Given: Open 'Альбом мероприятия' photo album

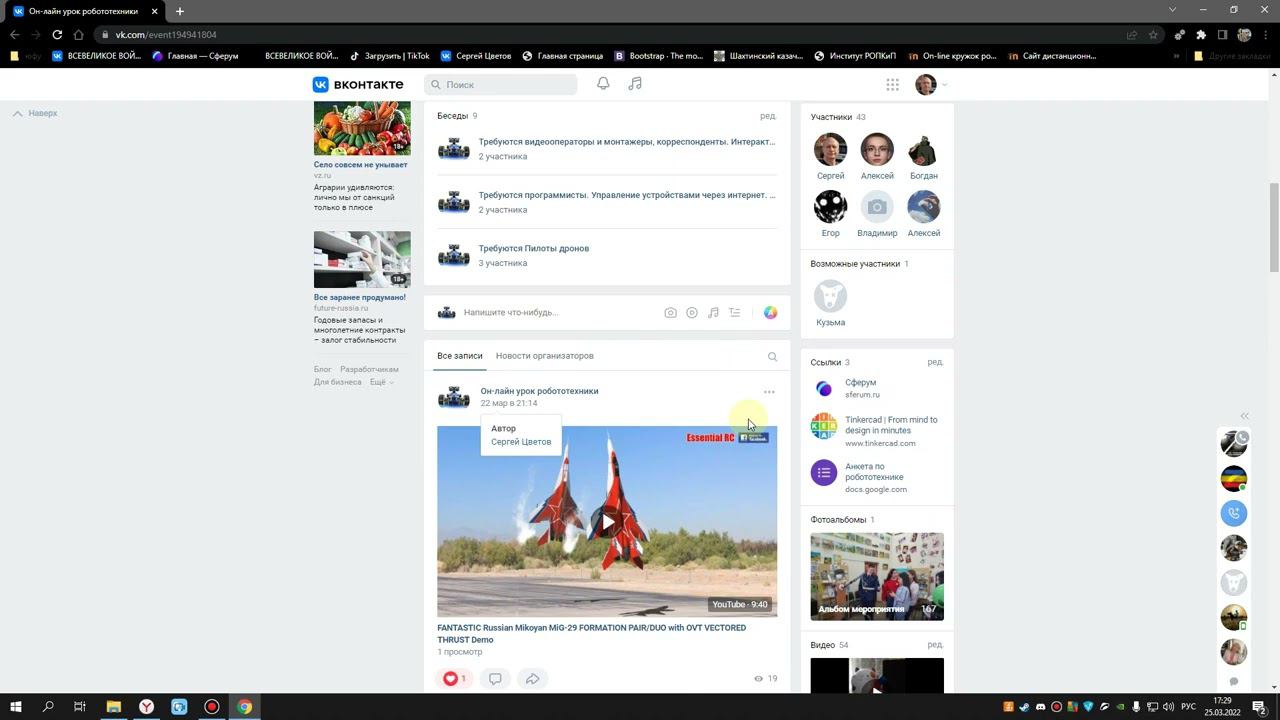Looking at the screenshot, I should coord(877,576).
